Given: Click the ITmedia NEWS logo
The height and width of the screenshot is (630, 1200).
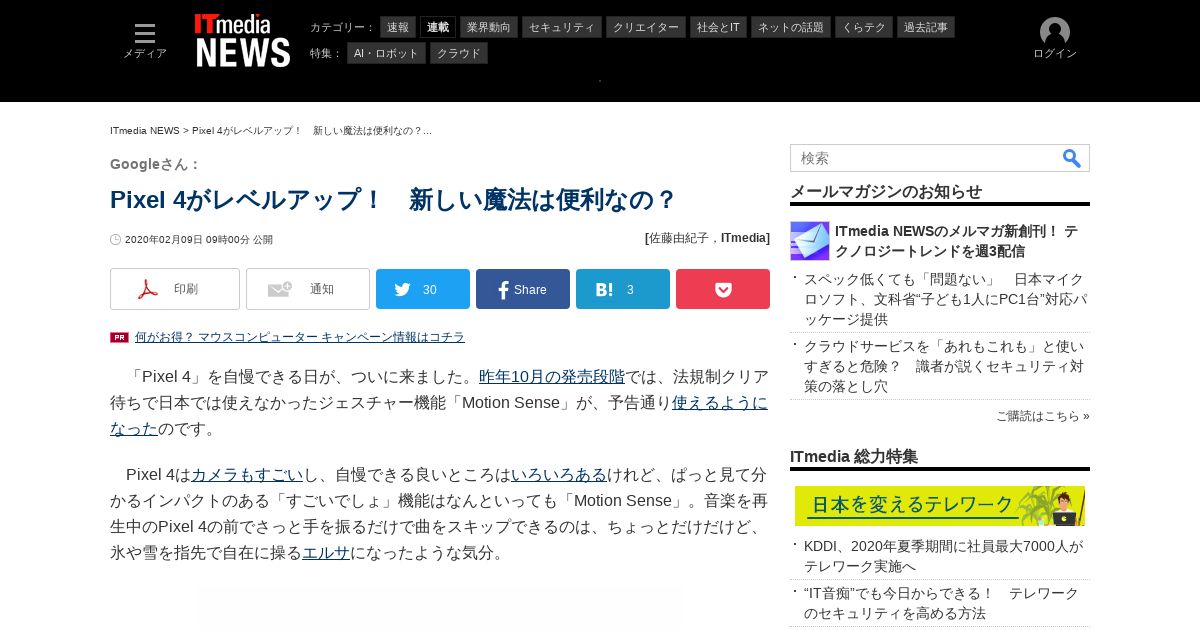Looking at the screenshot, I should 242,41.
